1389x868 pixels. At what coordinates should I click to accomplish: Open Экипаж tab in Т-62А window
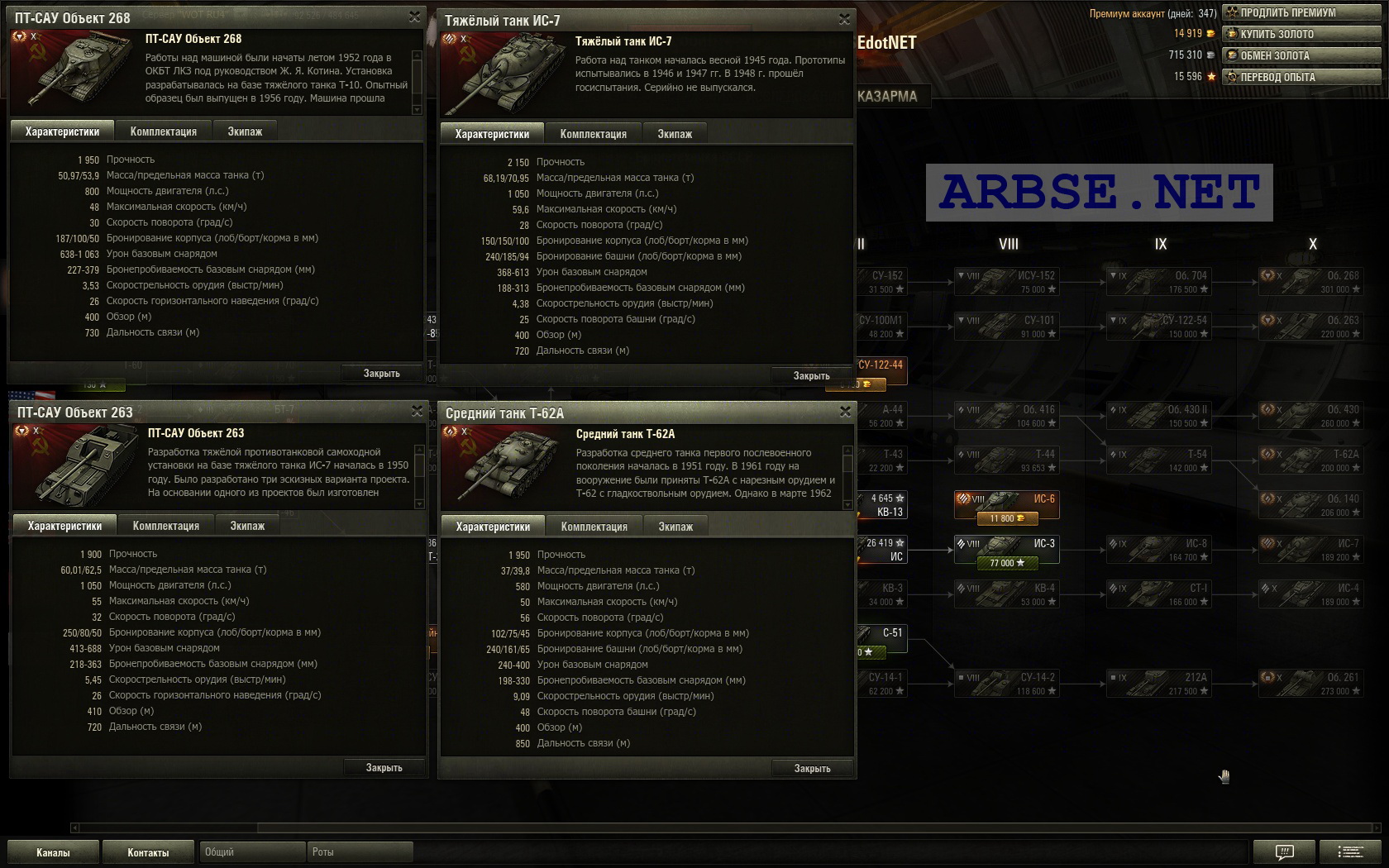click(675, 527)
